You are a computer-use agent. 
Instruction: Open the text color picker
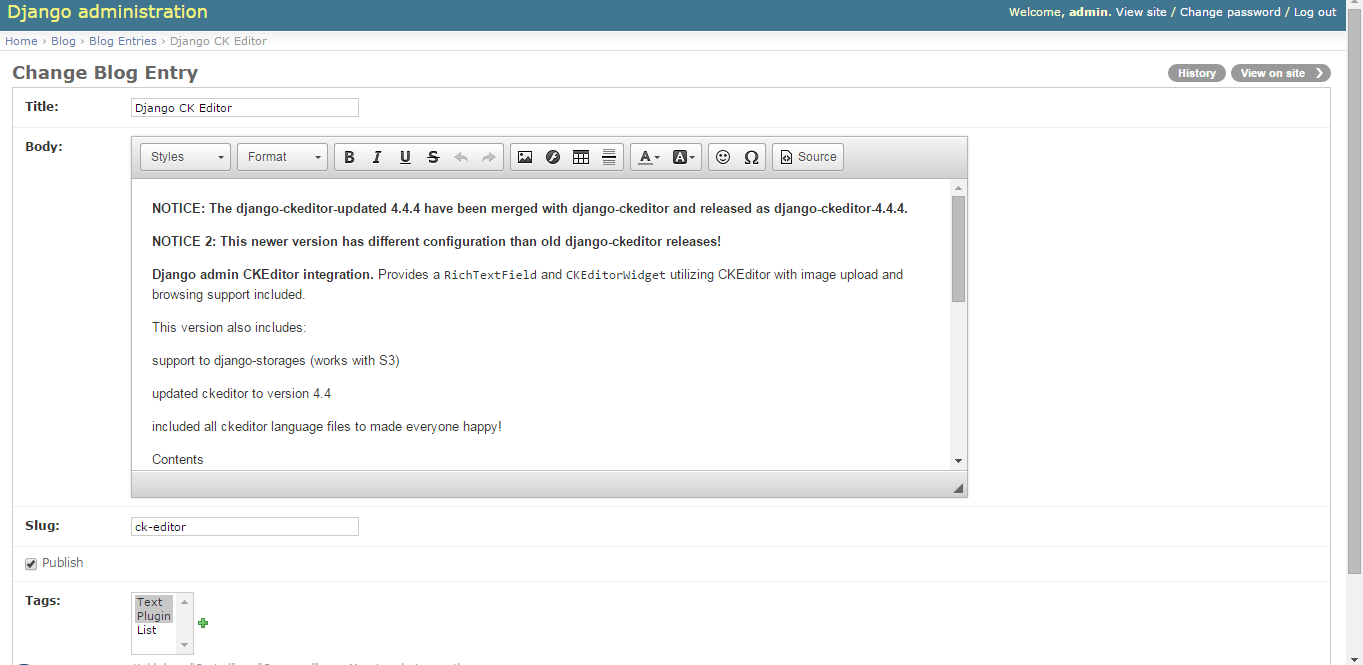click(x=649, y=157)
